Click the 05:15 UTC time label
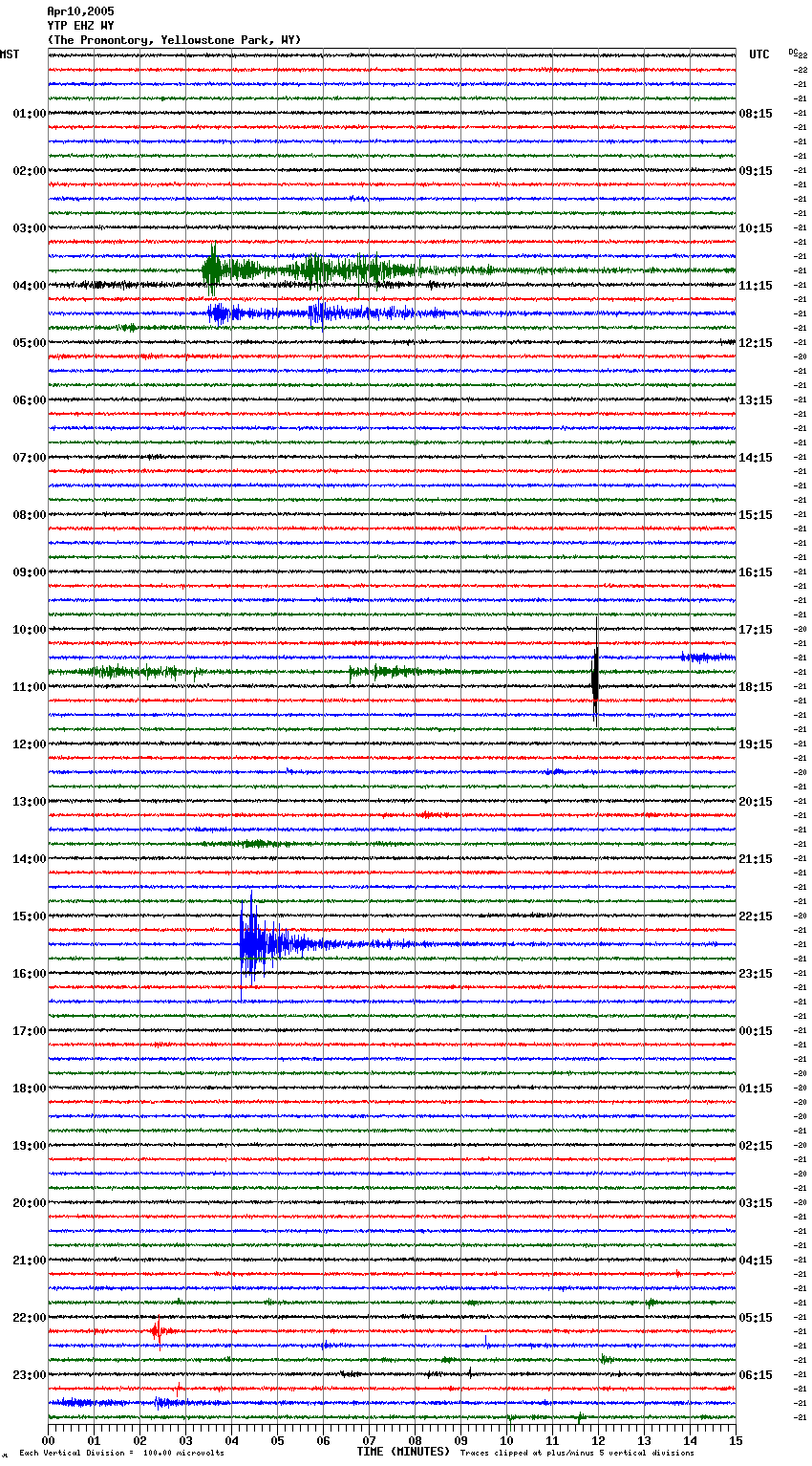This screenshot has height=1466, width=812. 756,1318
